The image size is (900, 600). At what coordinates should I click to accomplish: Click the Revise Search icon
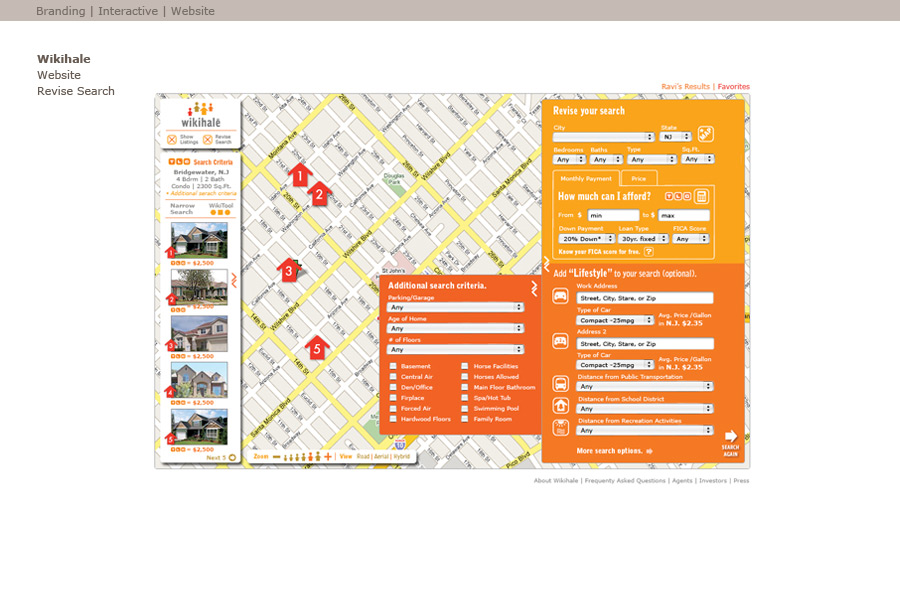pyautogui.click(x=208, y=140)
